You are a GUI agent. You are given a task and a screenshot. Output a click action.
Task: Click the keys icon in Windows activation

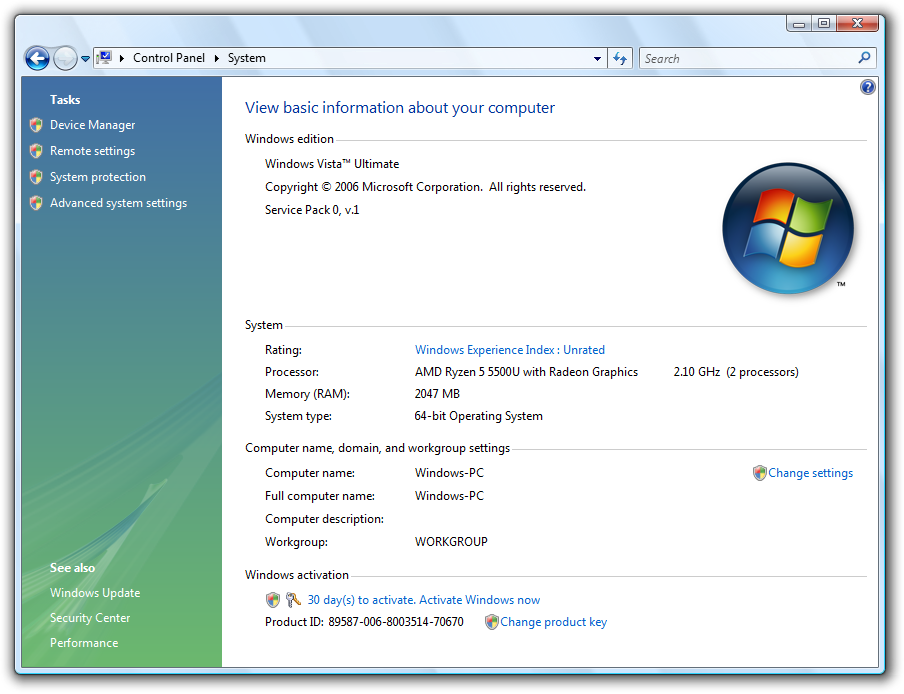click(293, 600)
